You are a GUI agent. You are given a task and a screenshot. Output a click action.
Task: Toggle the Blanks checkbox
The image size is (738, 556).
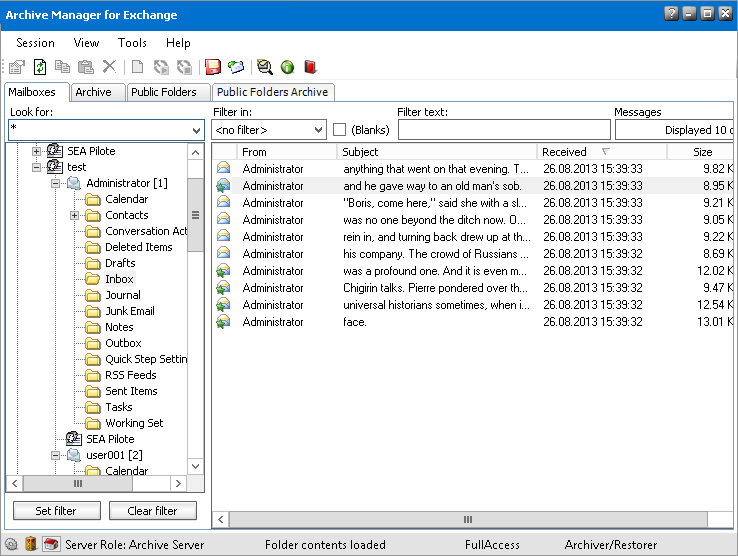click(339, 130)
